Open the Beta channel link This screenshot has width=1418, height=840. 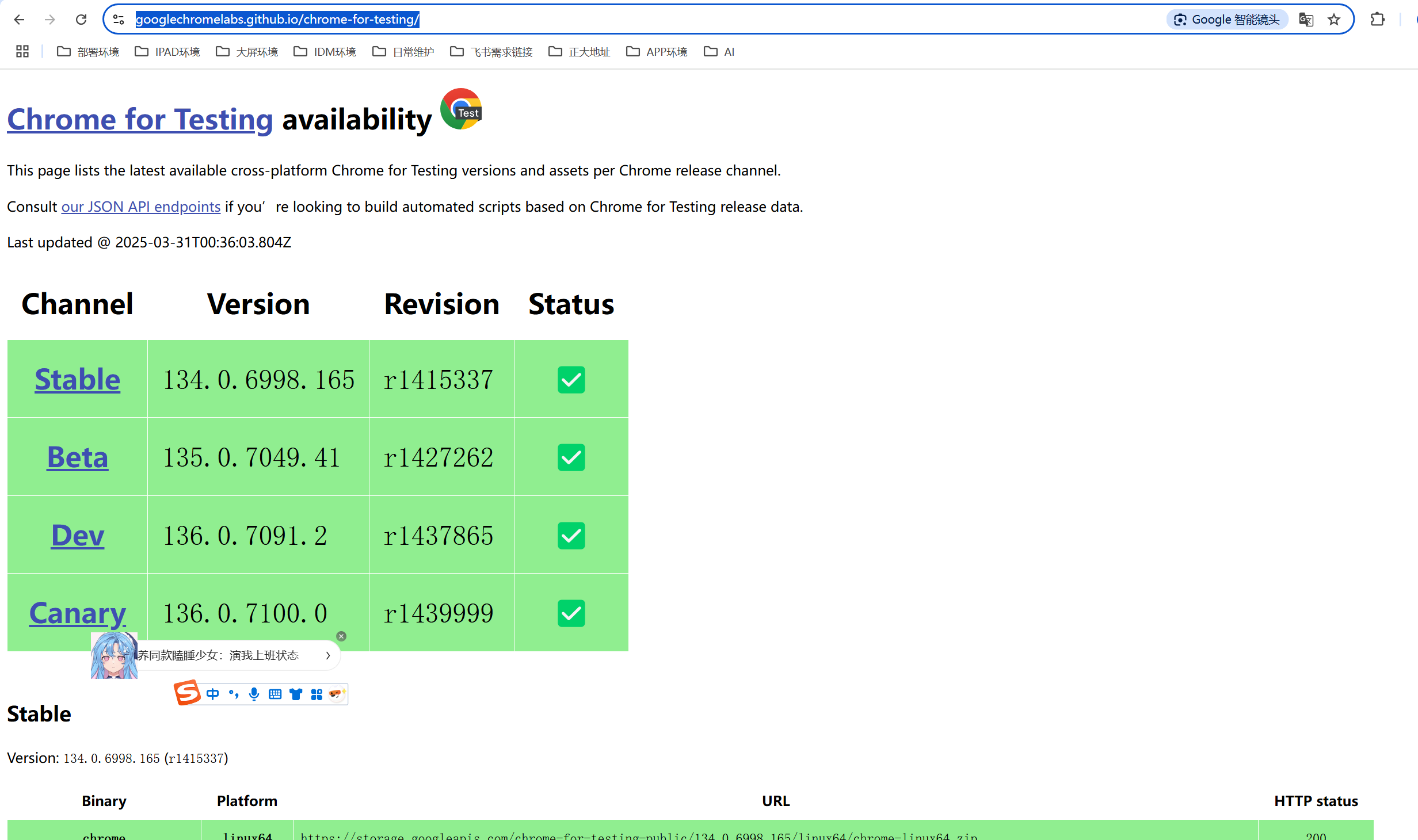point(77,457)
